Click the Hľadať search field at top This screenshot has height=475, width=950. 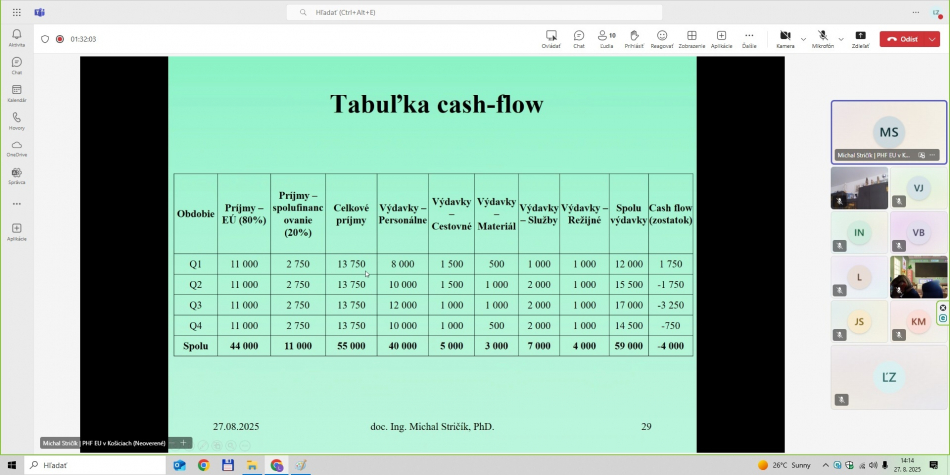click(475, 12)
